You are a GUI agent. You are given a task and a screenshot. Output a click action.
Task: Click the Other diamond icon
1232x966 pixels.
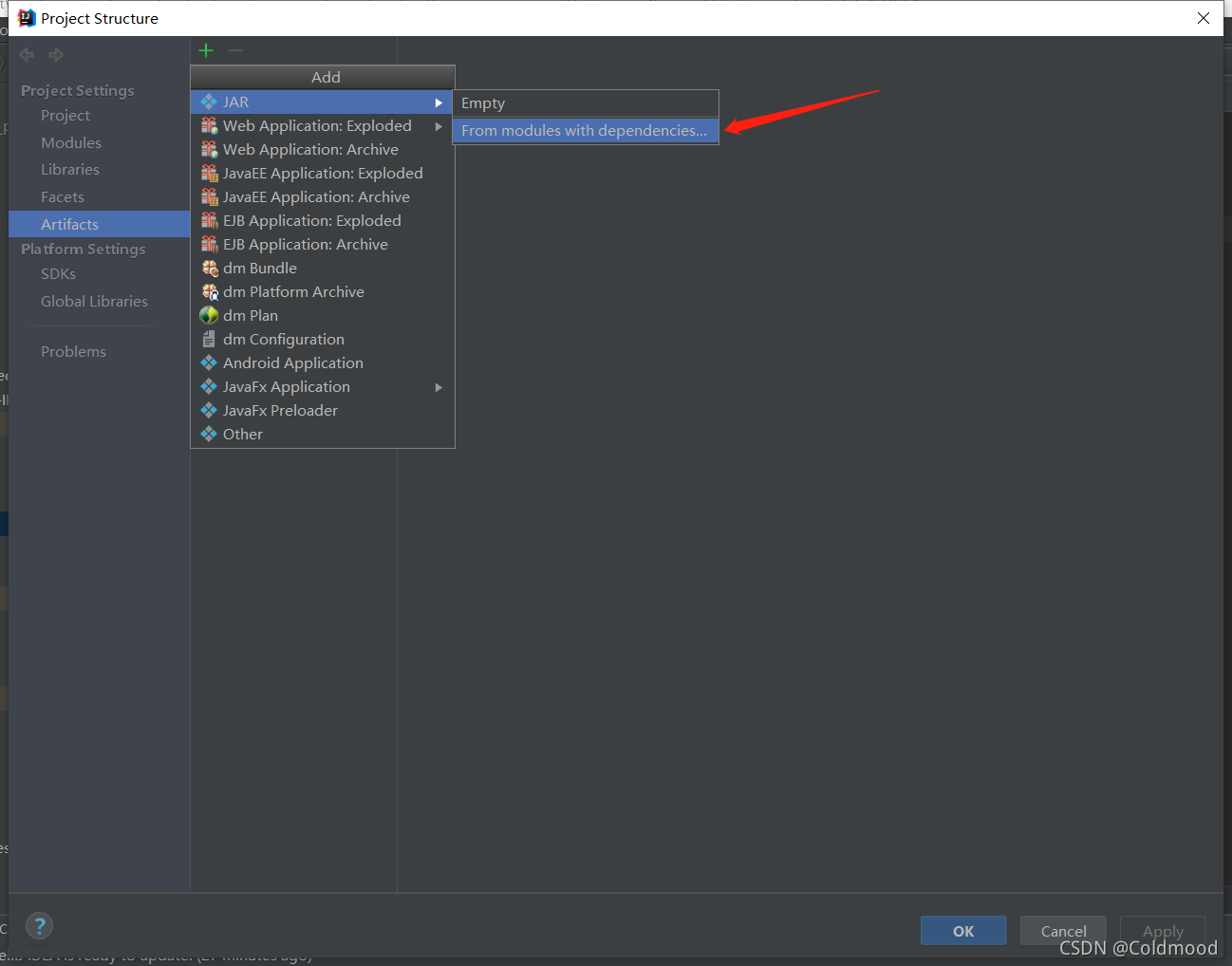click(209, 434)
